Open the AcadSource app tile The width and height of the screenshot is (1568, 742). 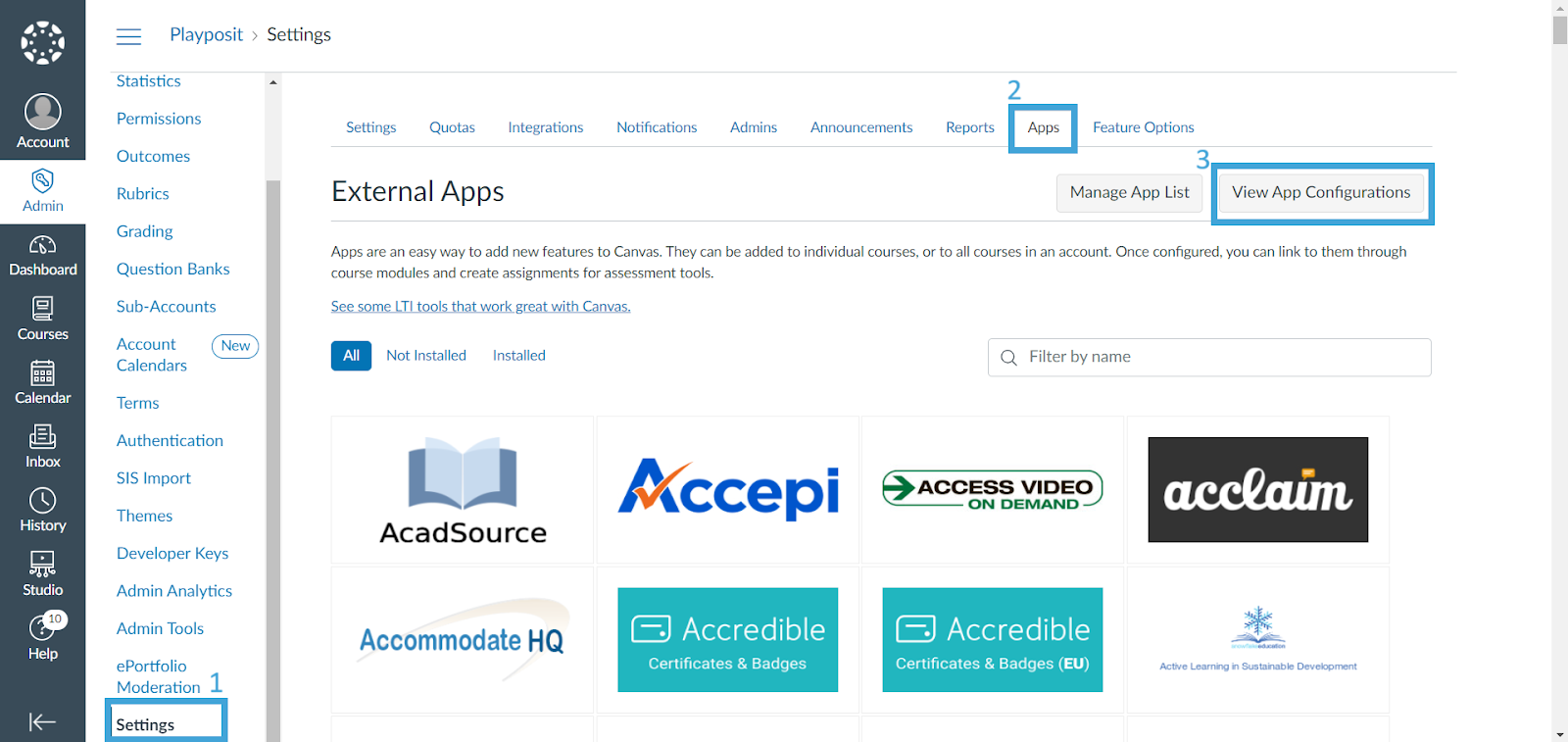pyautogui.click(x=463, y=490)
